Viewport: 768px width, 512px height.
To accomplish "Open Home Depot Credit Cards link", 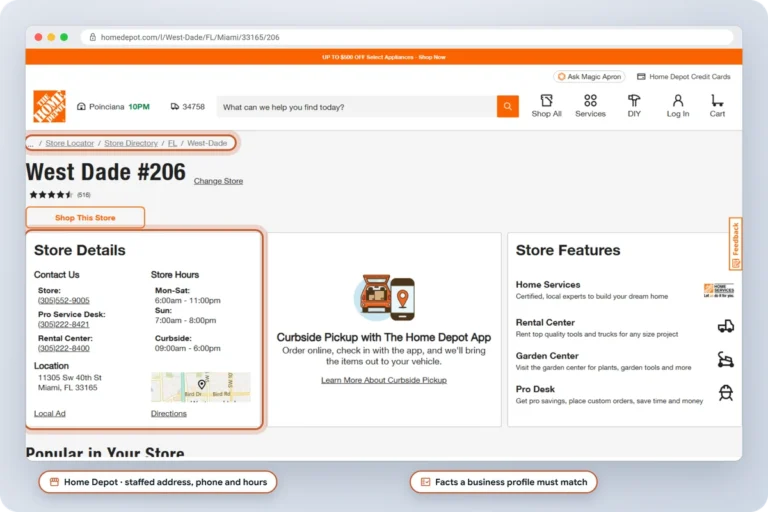I will tap(683, 76).
